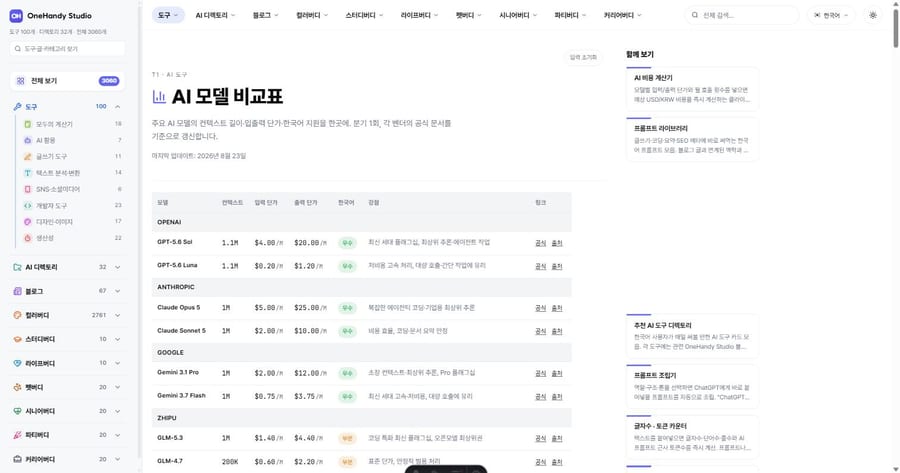Open the 도구 top navigation menu
Image resolution: width=900 pixels, height=473 pixels.
(x=168, y=15)
